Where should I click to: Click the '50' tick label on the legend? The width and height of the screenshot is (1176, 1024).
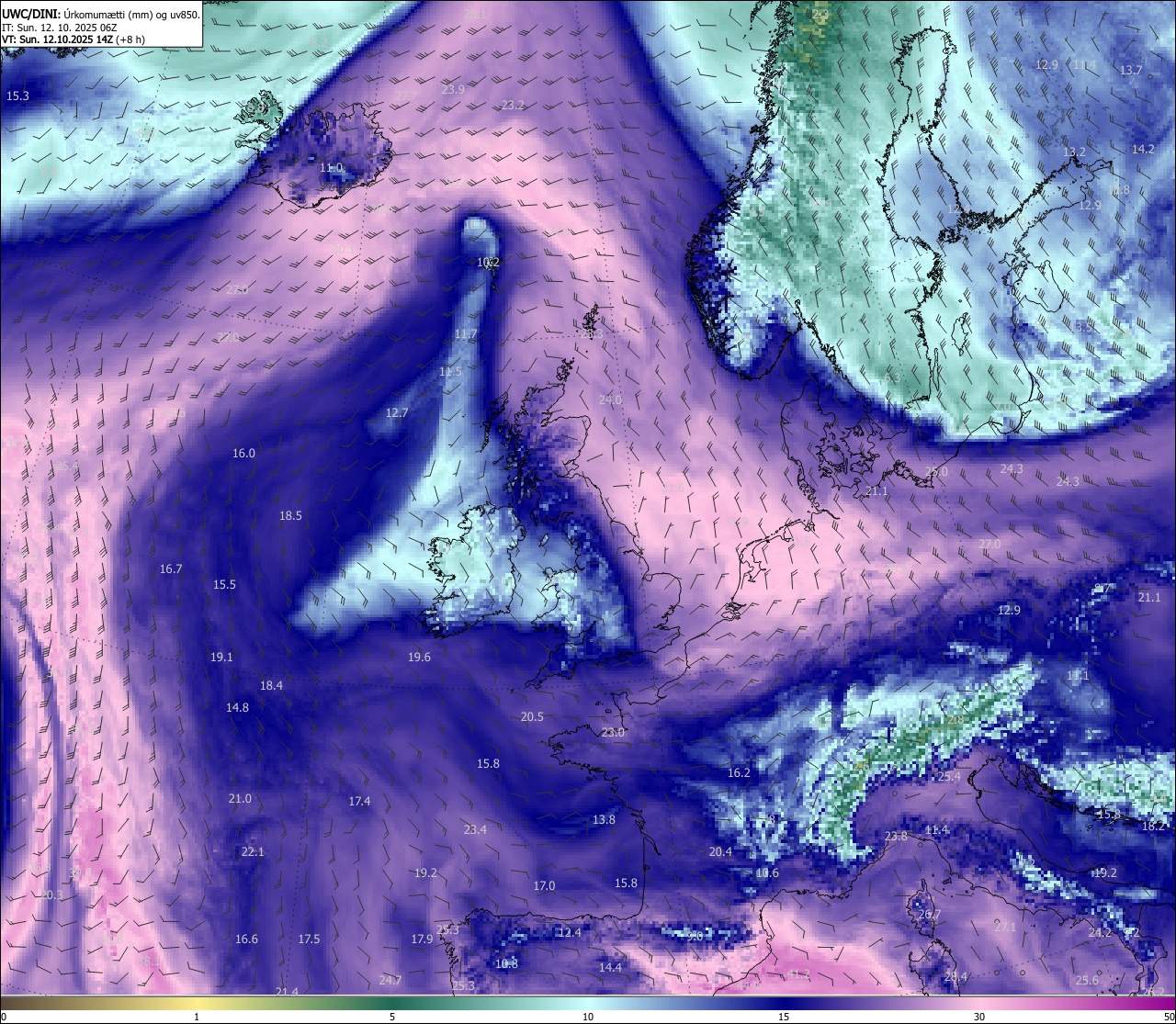(x=1170, y=1017)
